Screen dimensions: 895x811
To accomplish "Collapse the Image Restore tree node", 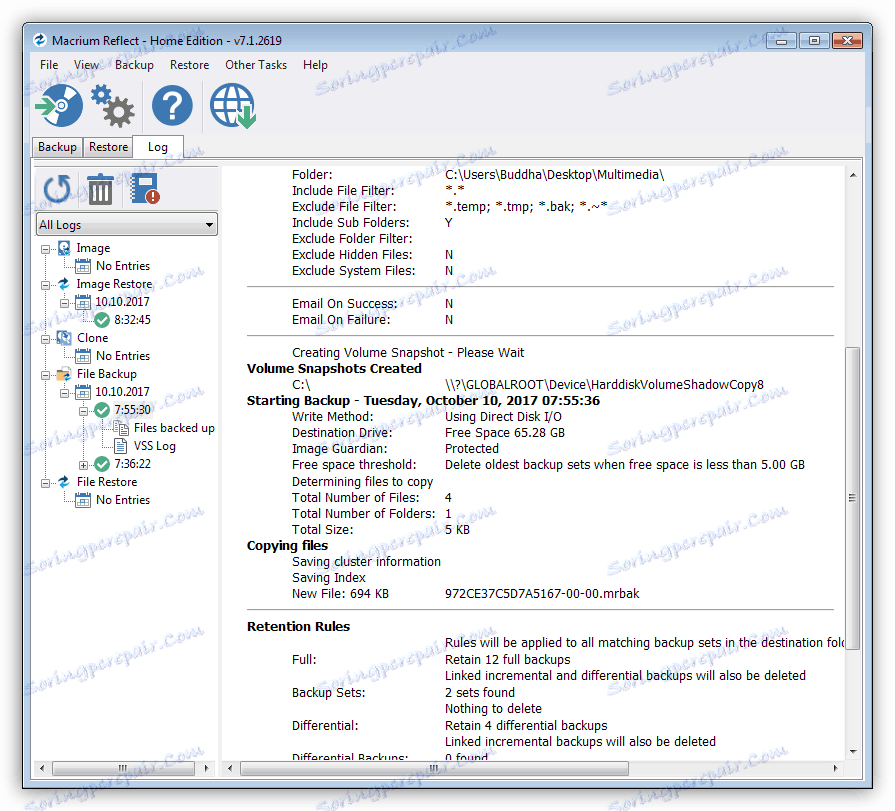I will pos(45,285).
